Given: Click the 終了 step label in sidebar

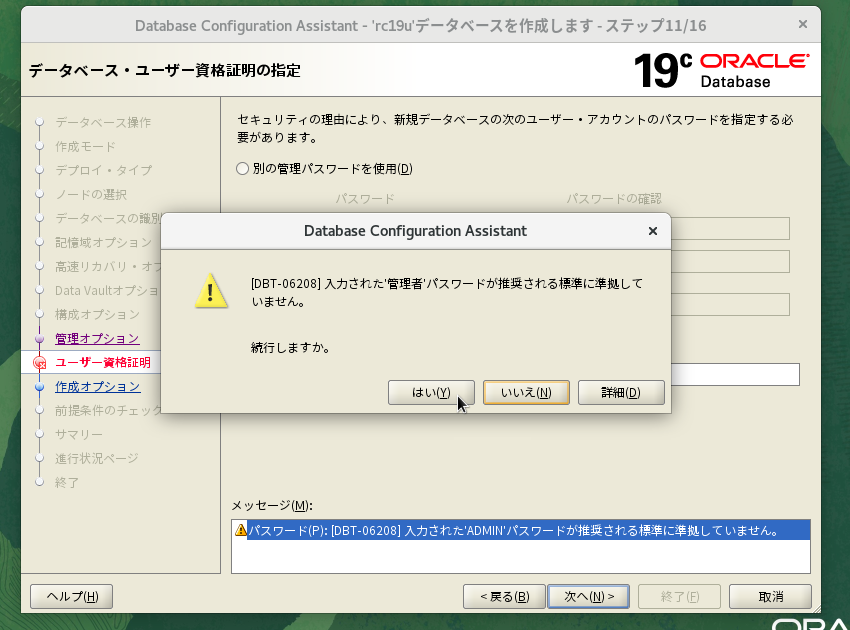Looking at the screenshot, I should tap(67, 482).
